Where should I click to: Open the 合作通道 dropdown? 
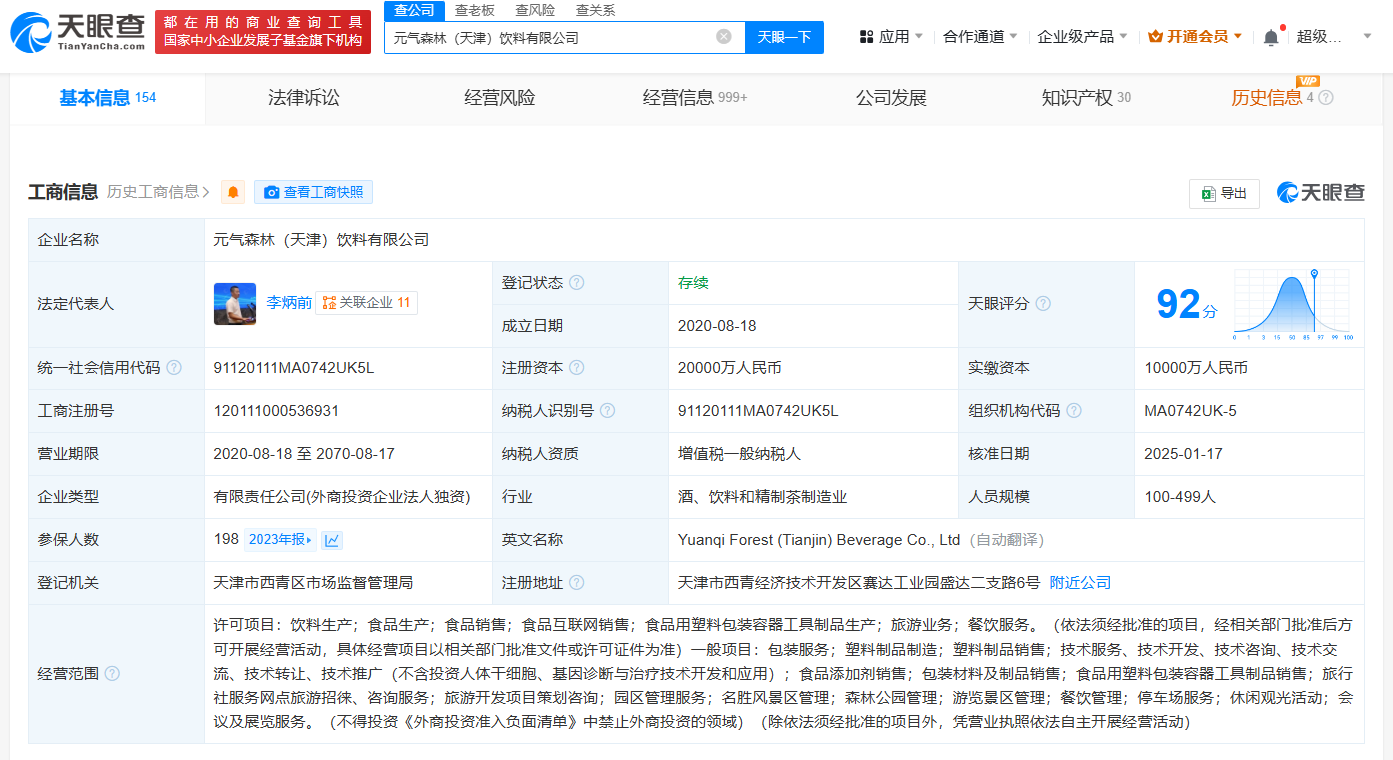(x=980, y=37)
